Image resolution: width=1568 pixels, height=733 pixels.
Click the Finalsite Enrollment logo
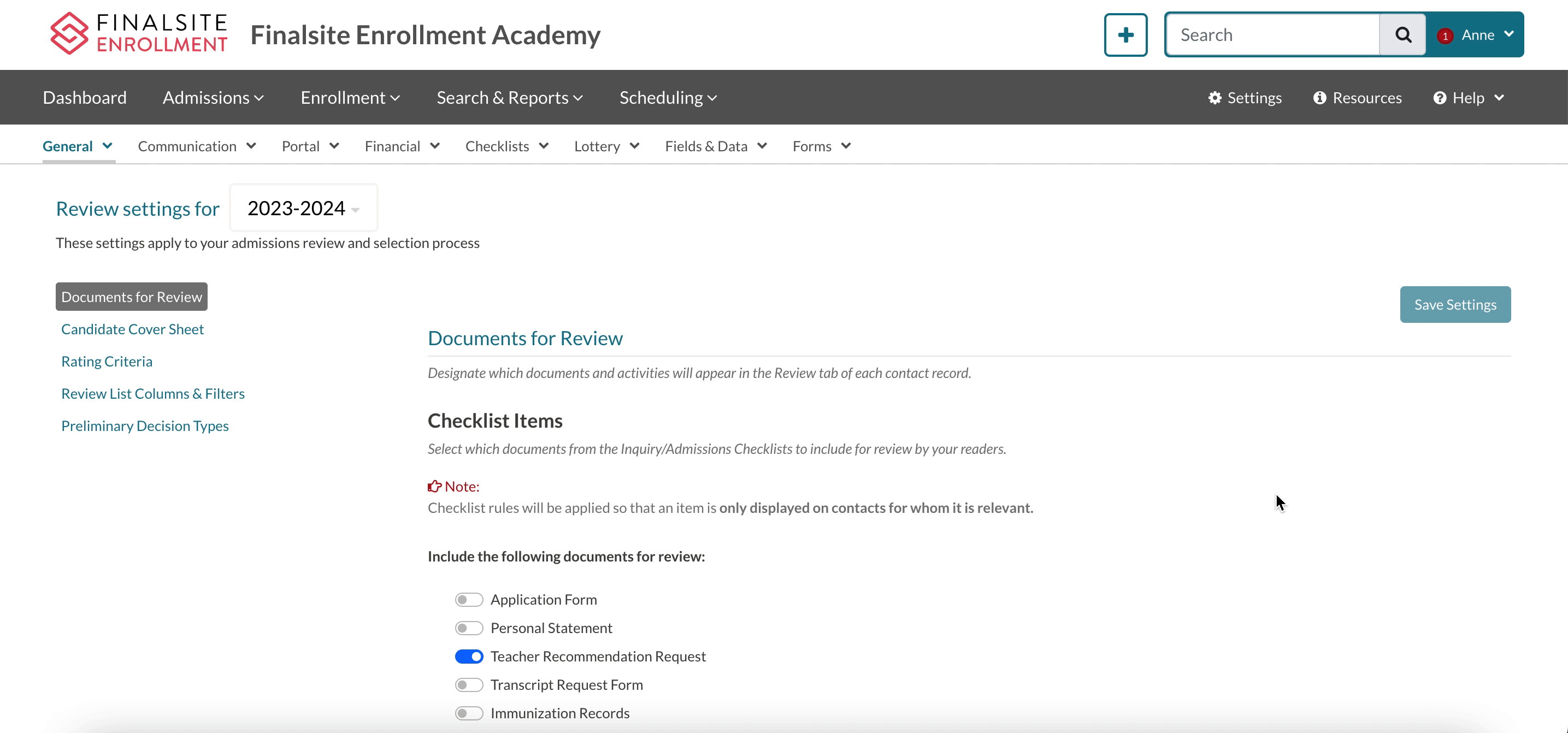tap(139, 33)
